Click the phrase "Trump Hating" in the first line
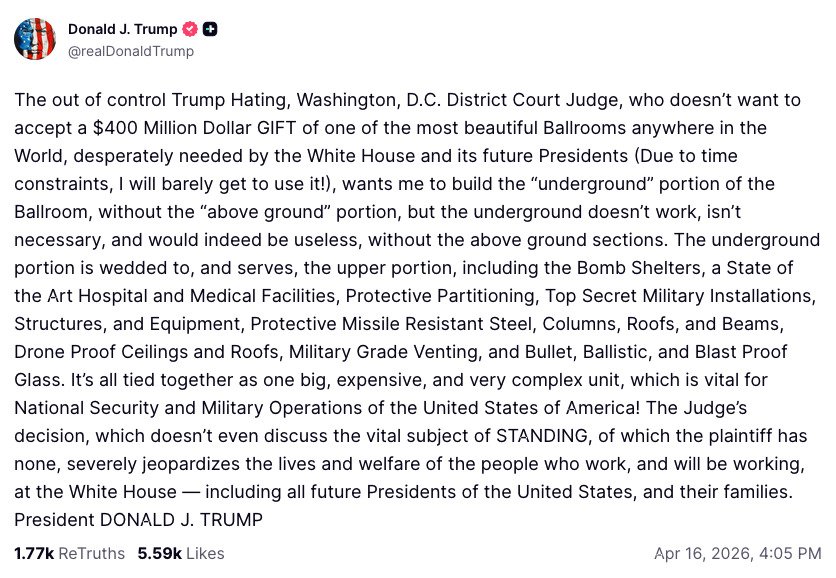The width and height of the screenshot is (836, 578). (229, 100)
